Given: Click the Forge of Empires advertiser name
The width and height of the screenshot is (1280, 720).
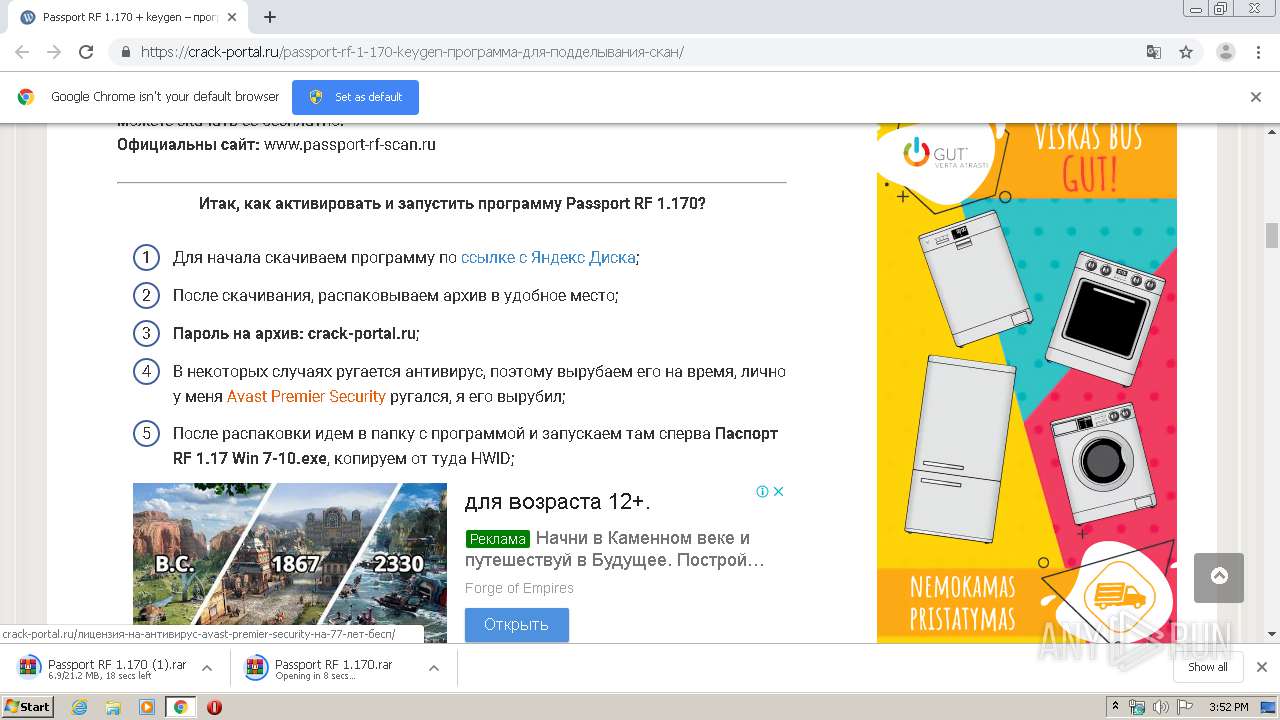Looking at the screenshot, I should tap(519, 588).
